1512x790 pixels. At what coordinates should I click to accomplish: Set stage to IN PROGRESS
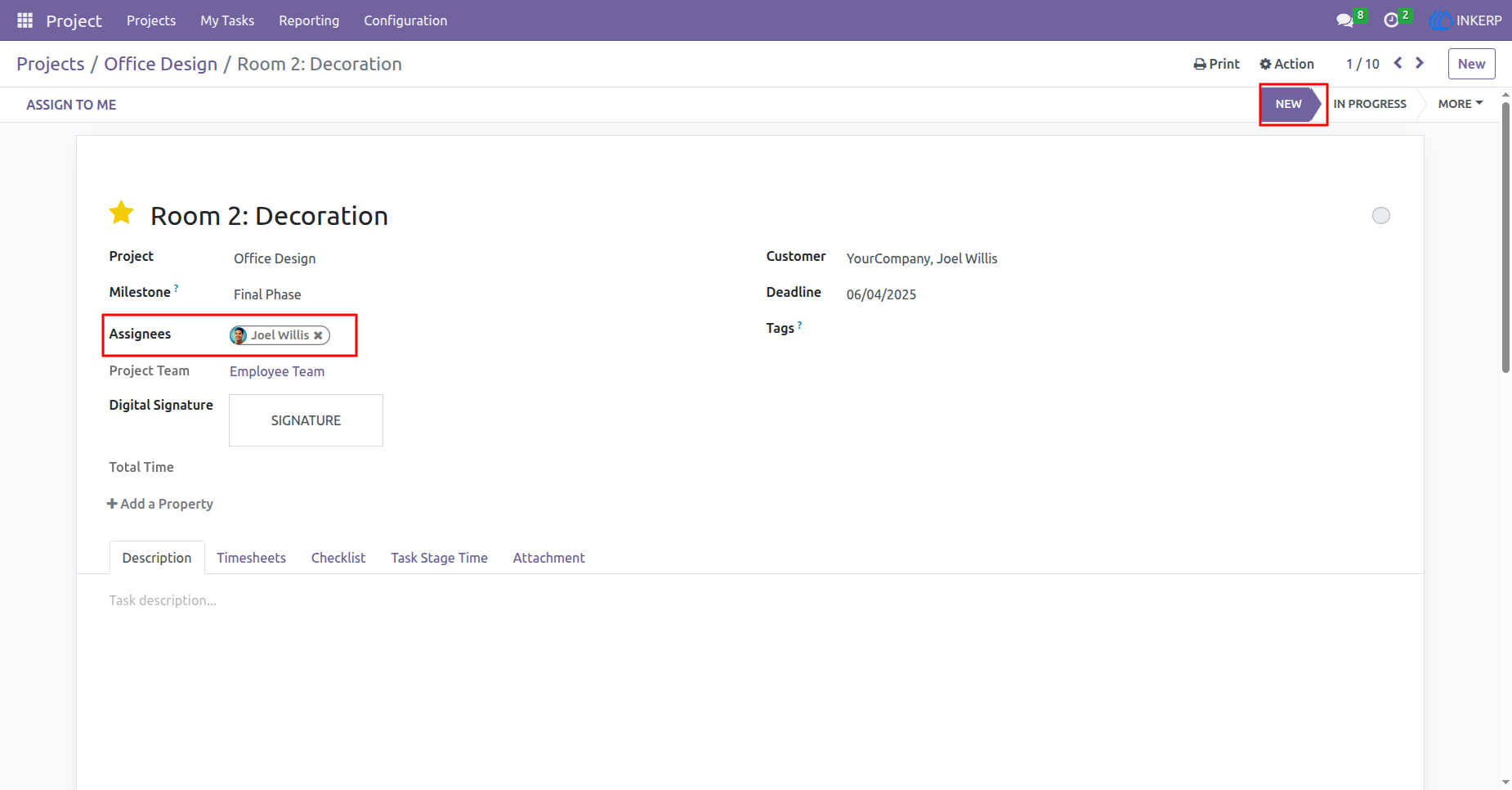coord(1370,104)
